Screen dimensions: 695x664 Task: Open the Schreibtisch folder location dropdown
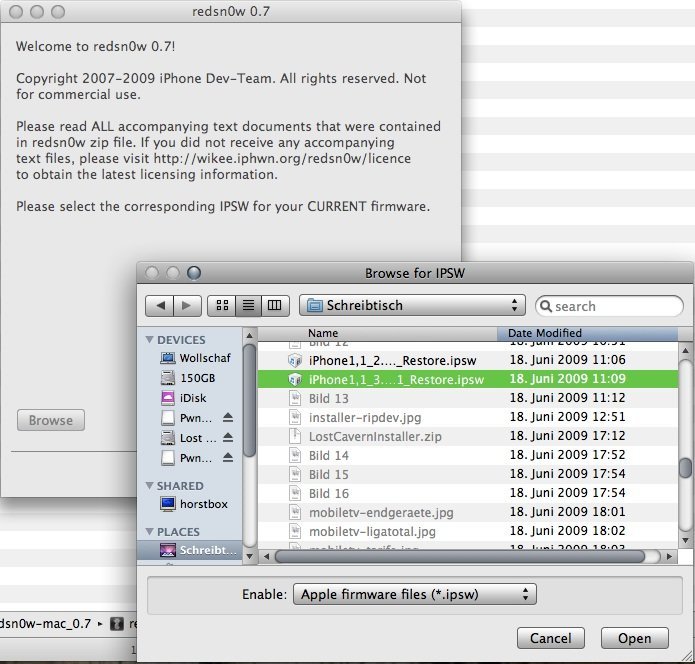[412, 305]
